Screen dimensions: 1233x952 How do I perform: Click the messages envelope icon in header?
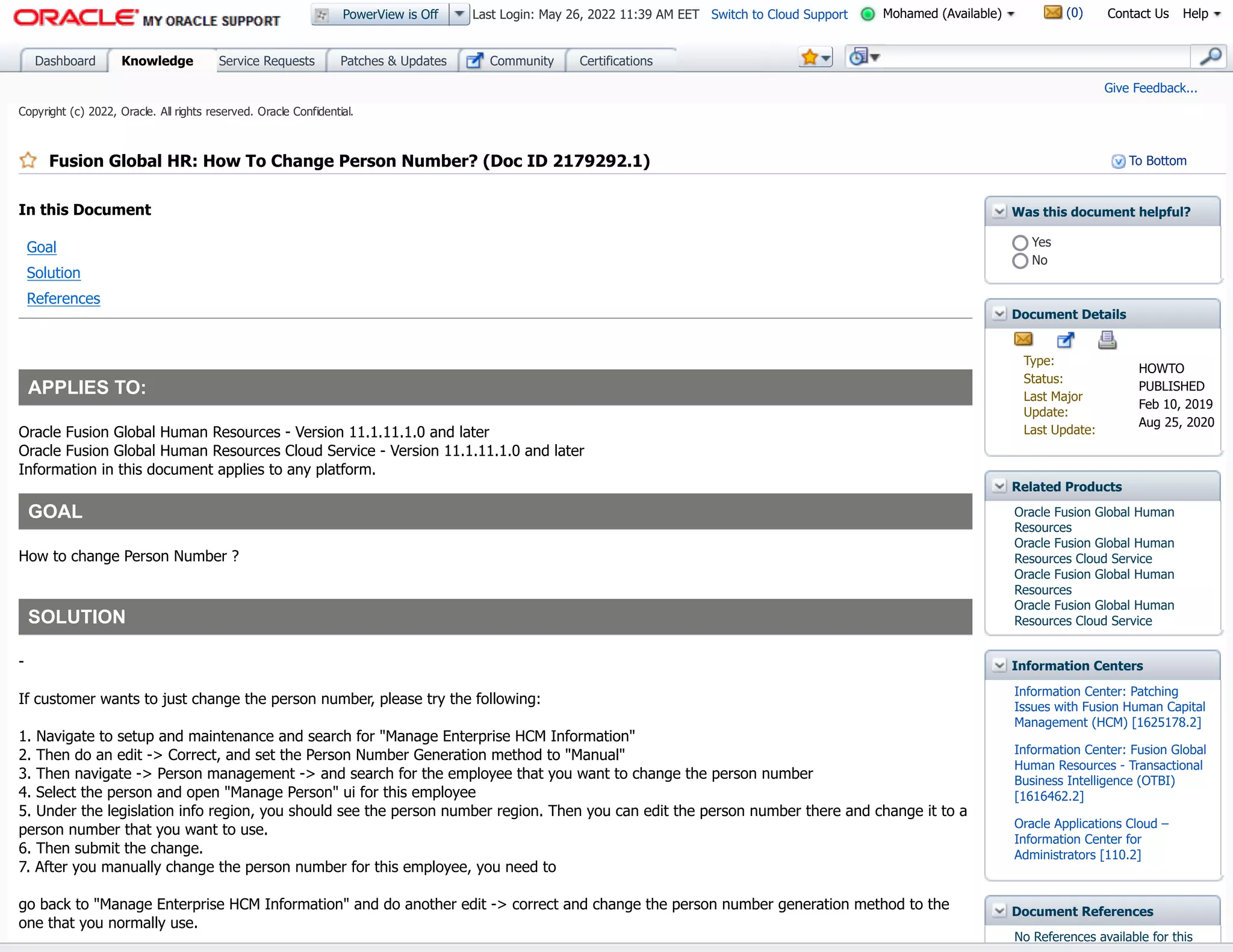point(1052,13)
